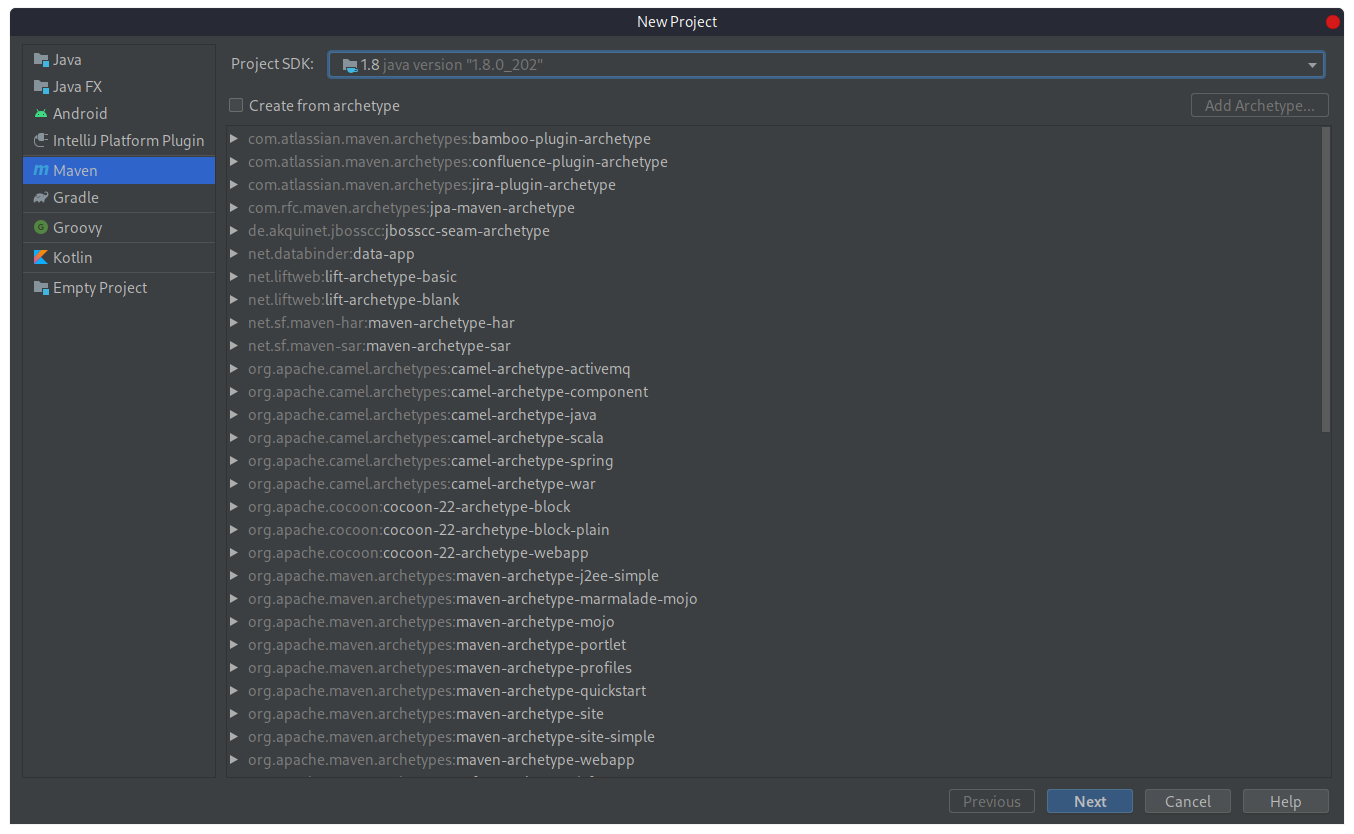Image resolution: width=1354 pixels, height=834 pixels.
Task: Select the Empty Project icon
Action: (x=40, y=287)
